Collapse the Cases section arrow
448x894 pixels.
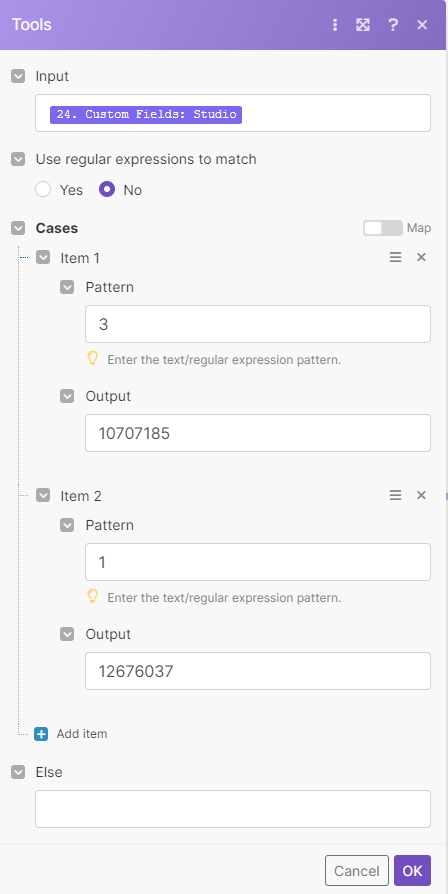pyautogui.click(x=18, y=228)
